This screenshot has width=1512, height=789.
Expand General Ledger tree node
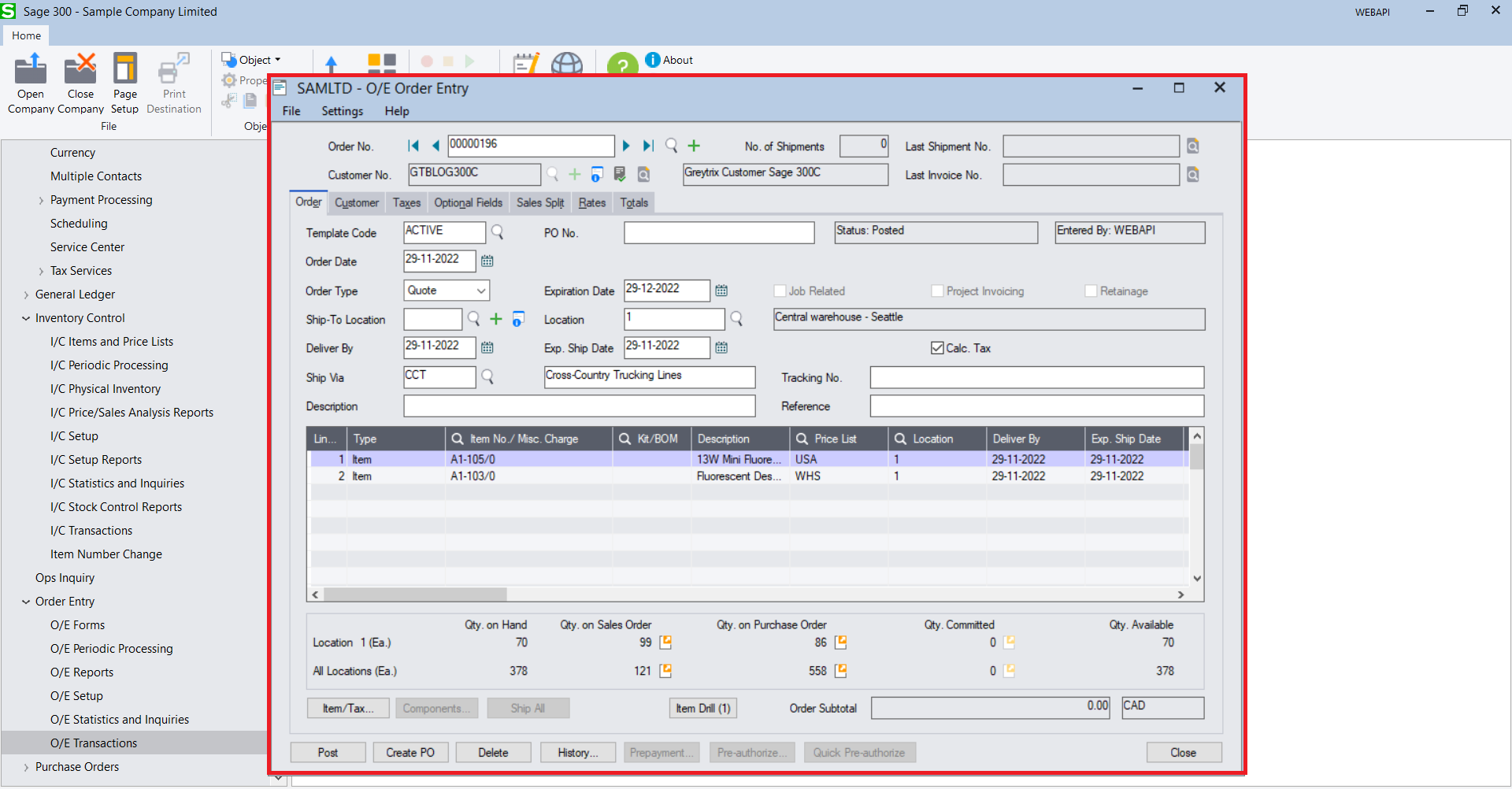click(26, 294)
